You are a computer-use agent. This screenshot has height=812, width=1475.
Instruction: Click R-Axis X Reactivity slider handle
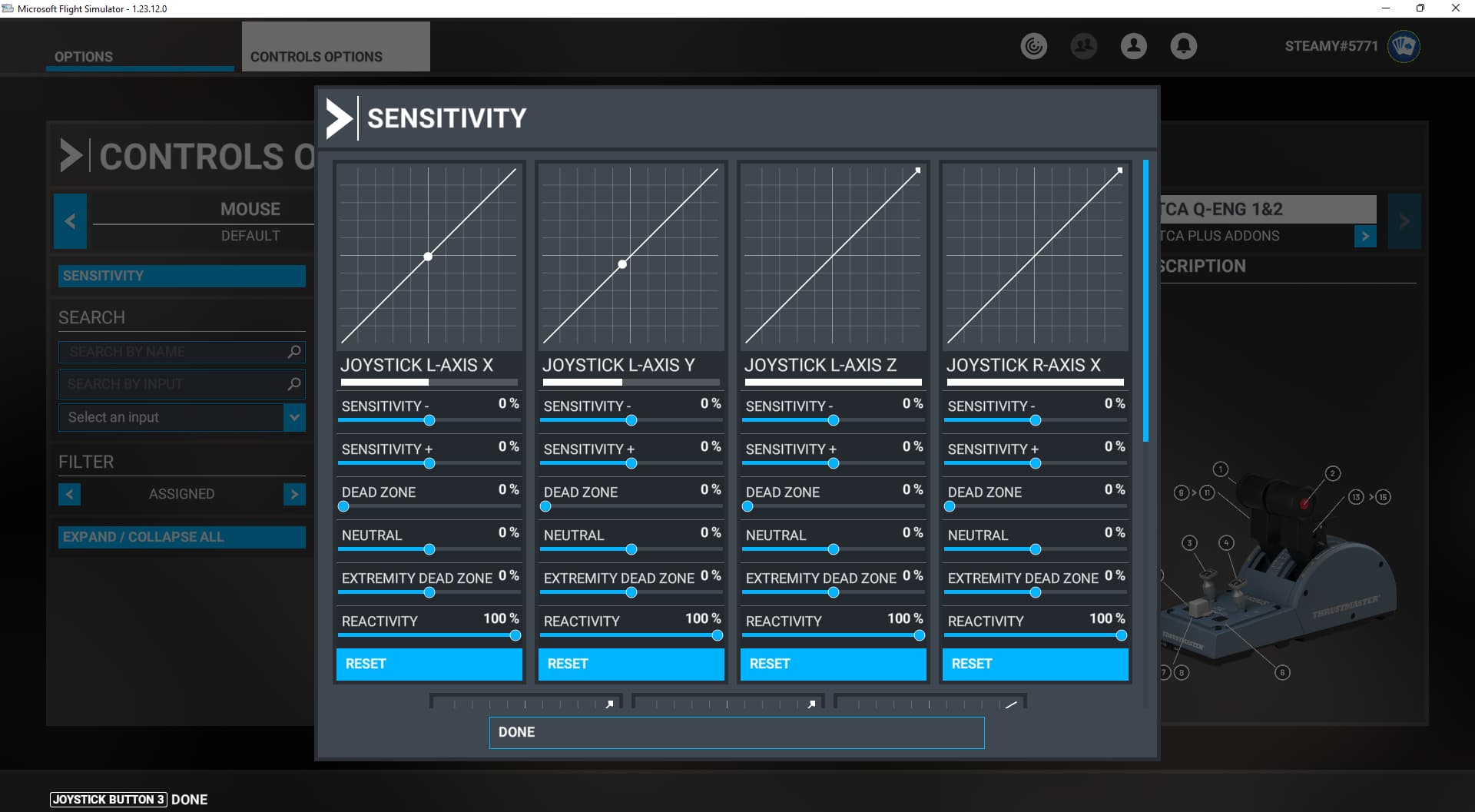tap(1122, 635)
